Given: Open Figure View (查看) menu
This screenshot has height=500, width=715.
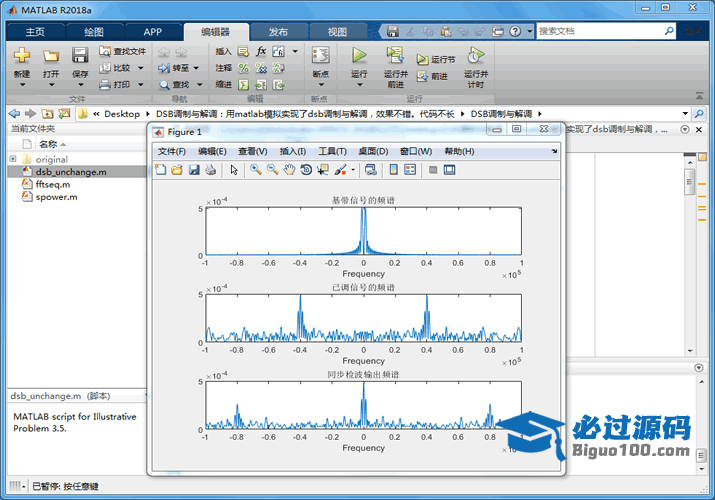Looking at the screenshot, I should point(253,151).
